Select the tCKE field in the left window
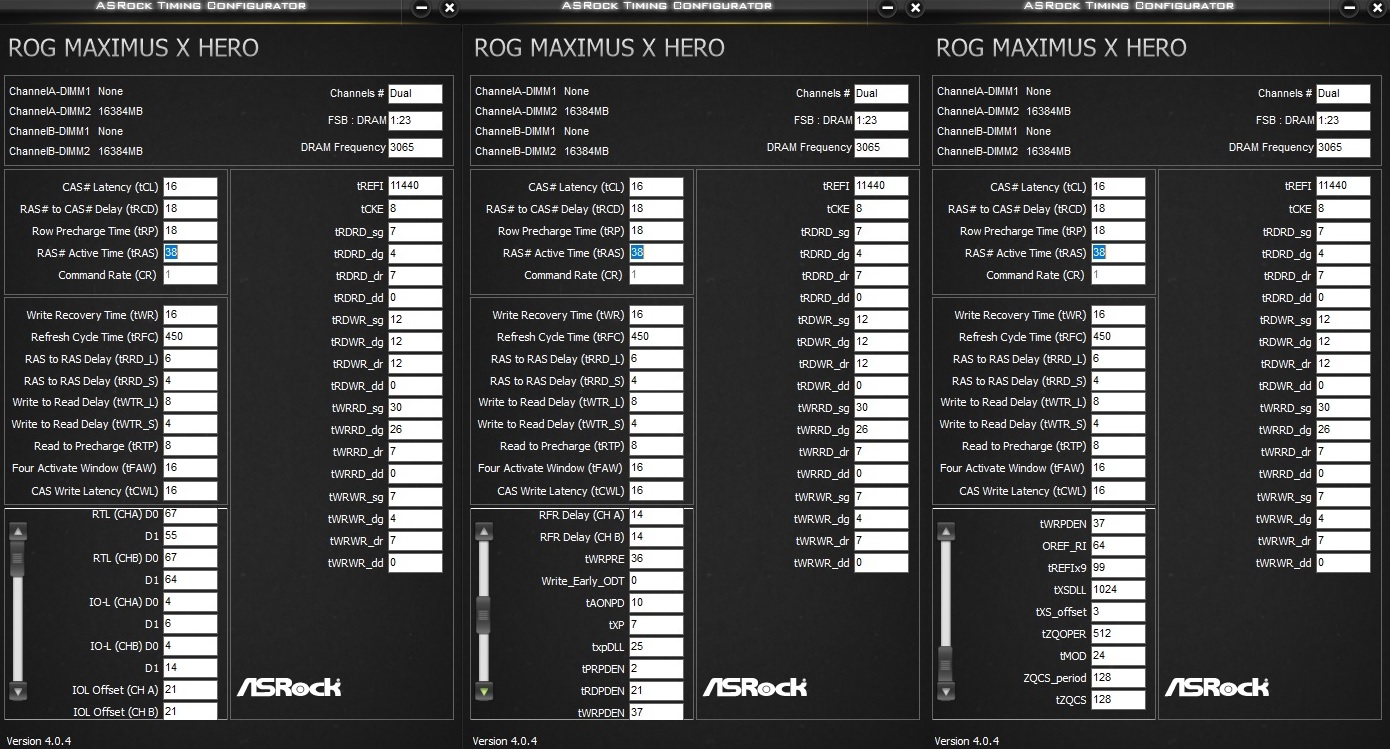1390x749 pixels. pos(415,209)
